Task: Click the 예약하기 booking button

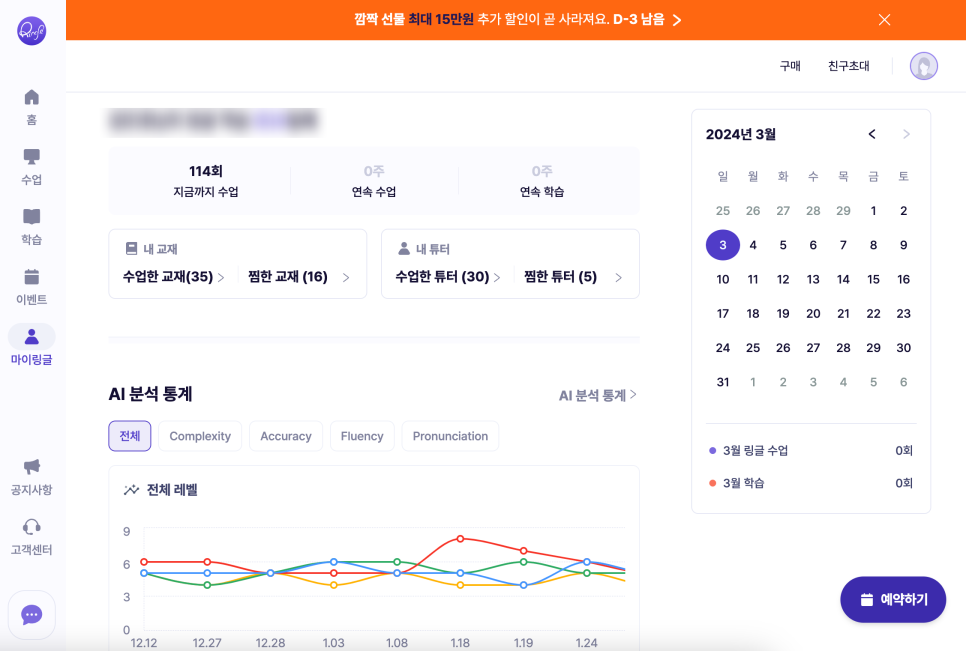Action: [893, 599]
